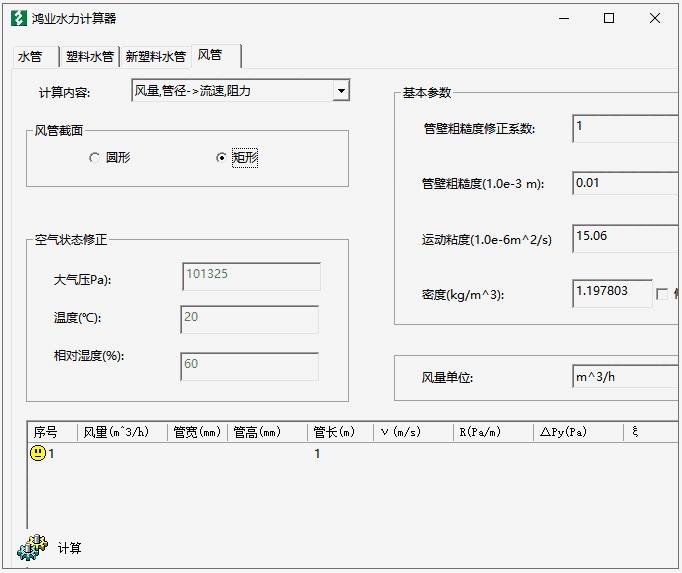Click the △Py(Pa) column header
682x573 pixels.
click(578, 432)
